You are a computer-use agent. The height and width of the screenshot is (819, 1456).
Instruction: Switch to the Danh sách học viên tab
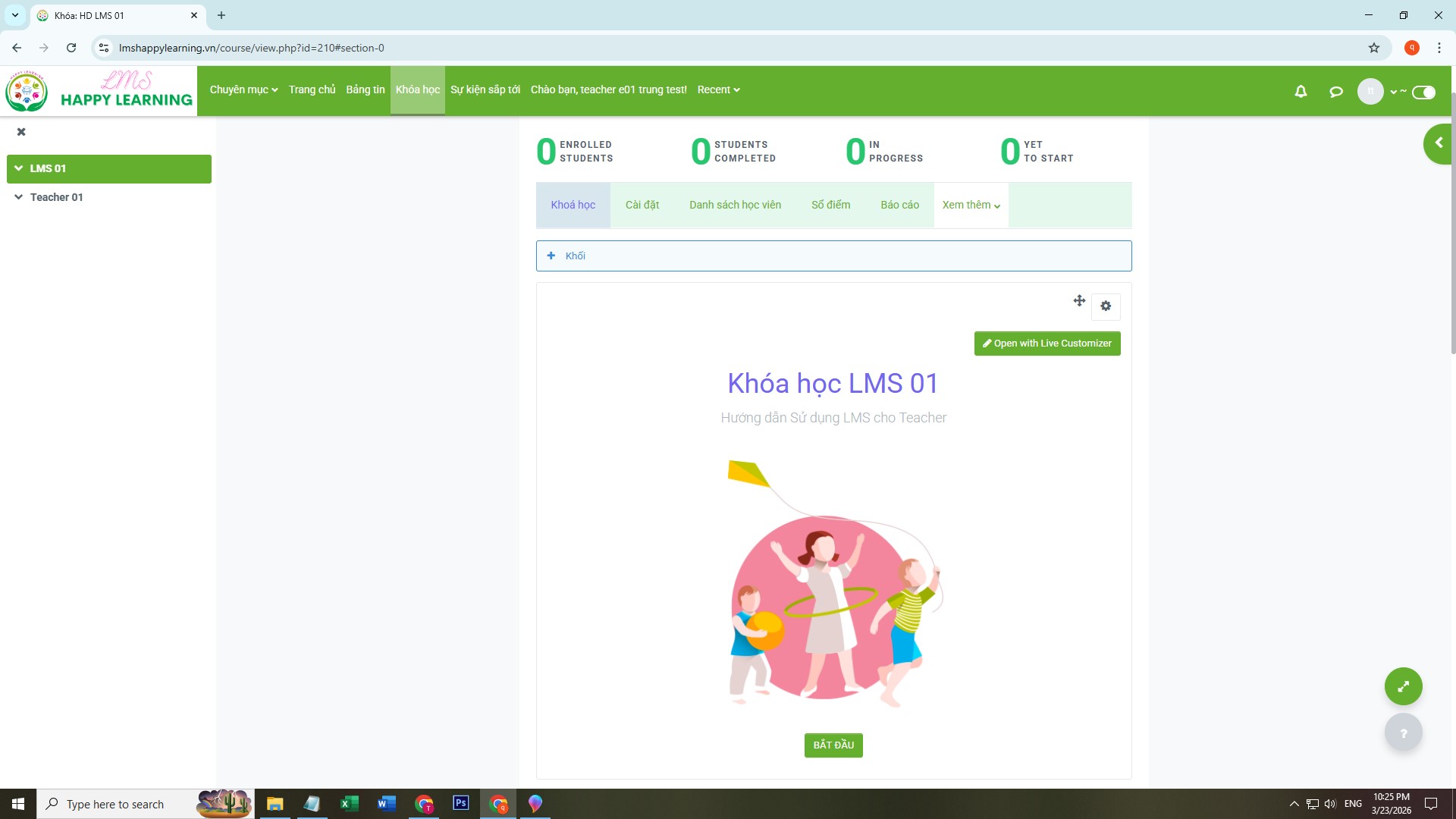click(735, 206)
